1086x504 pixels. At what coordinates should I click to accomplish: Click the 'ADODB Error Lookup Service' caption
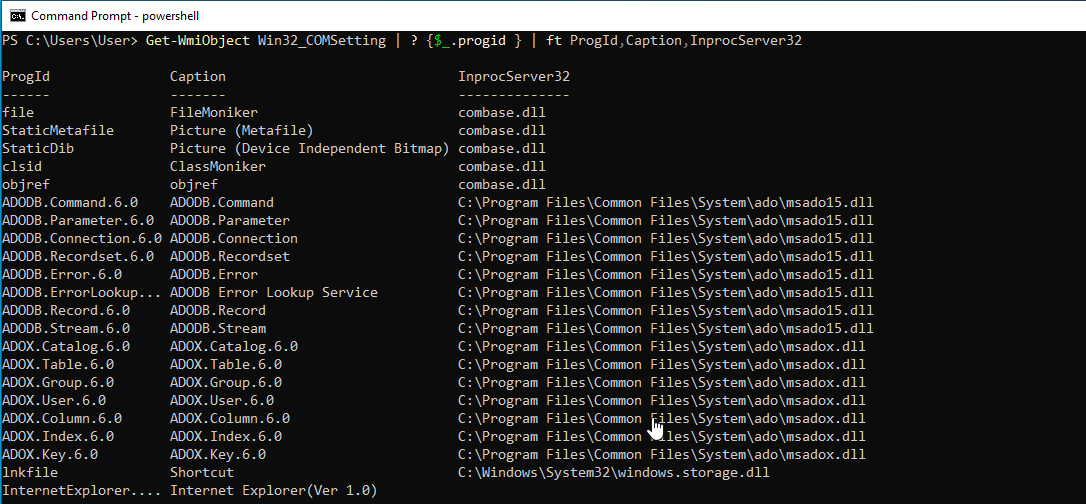click(274, 292)
